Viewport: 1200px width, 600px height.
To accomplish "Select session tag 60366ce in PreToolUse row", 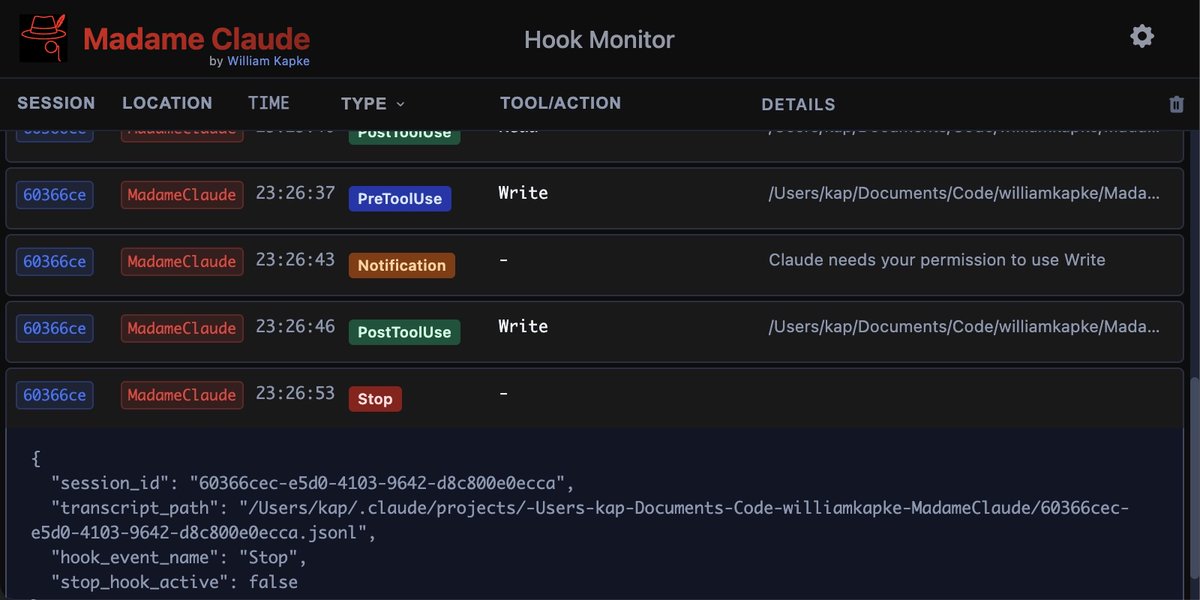I will (x=55, y=195).
